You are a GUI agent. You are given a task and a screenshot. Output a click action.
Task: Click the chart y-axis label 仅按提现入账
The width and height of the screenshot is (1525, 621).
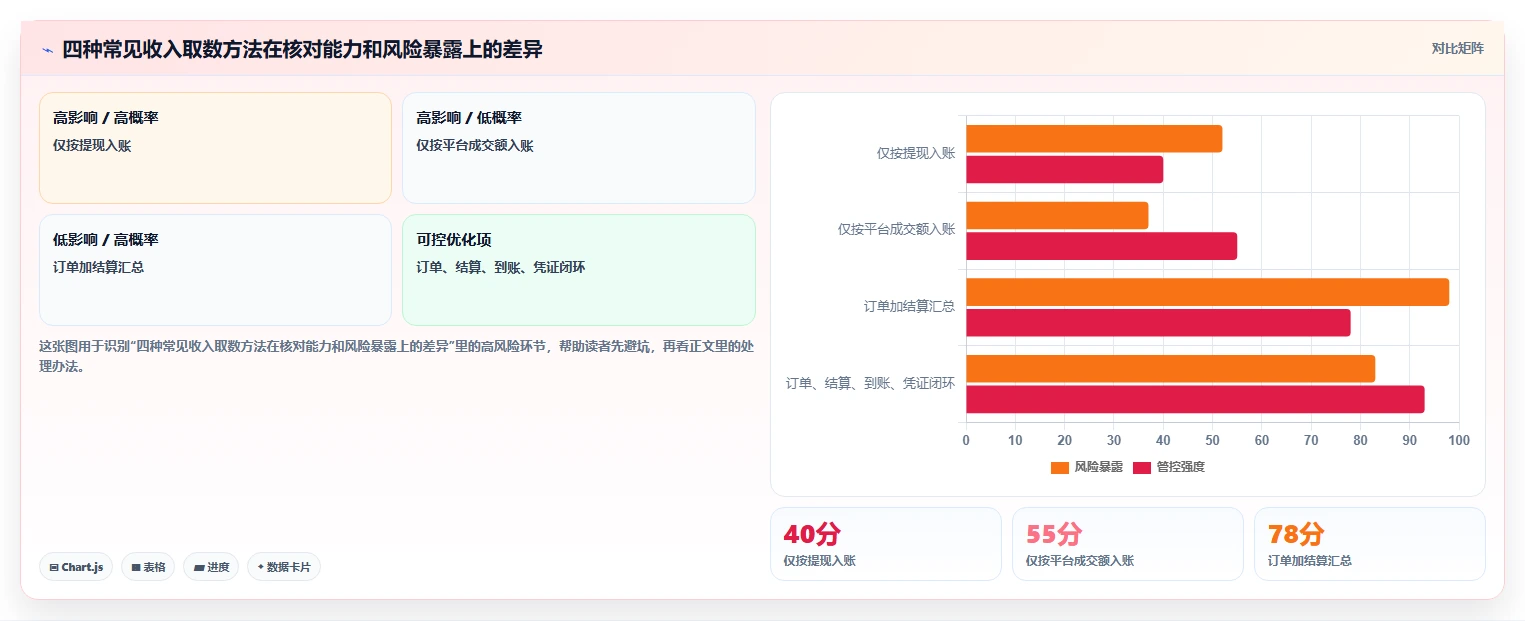pos(916,153)
